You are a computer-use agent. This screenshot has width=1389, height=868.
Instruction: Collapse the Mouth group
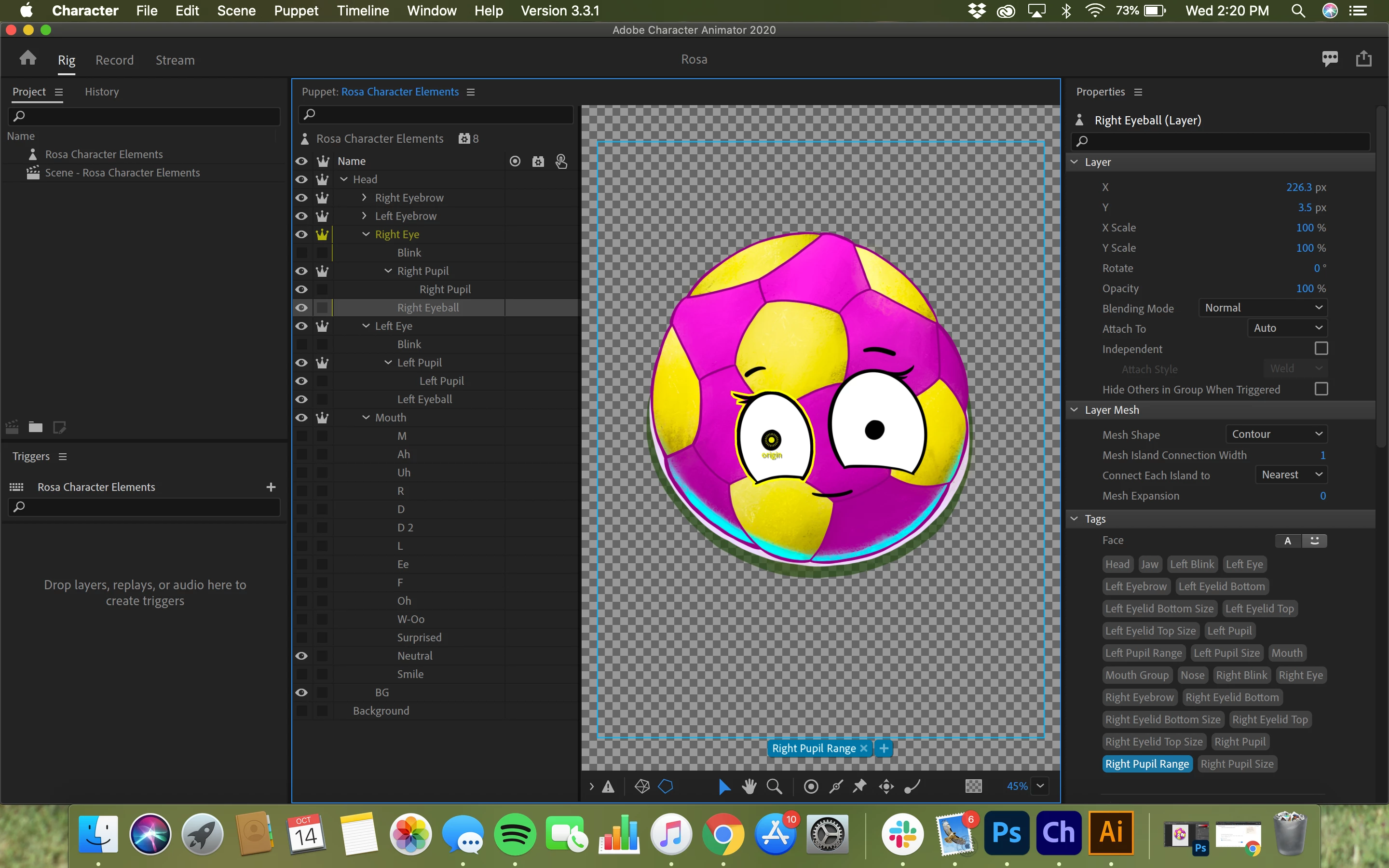366,417
